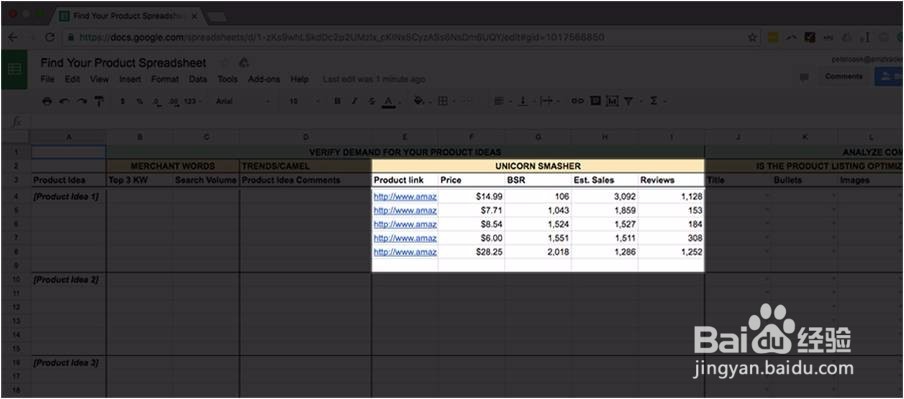
Task: Undo the last action
Action: [64, 101]
